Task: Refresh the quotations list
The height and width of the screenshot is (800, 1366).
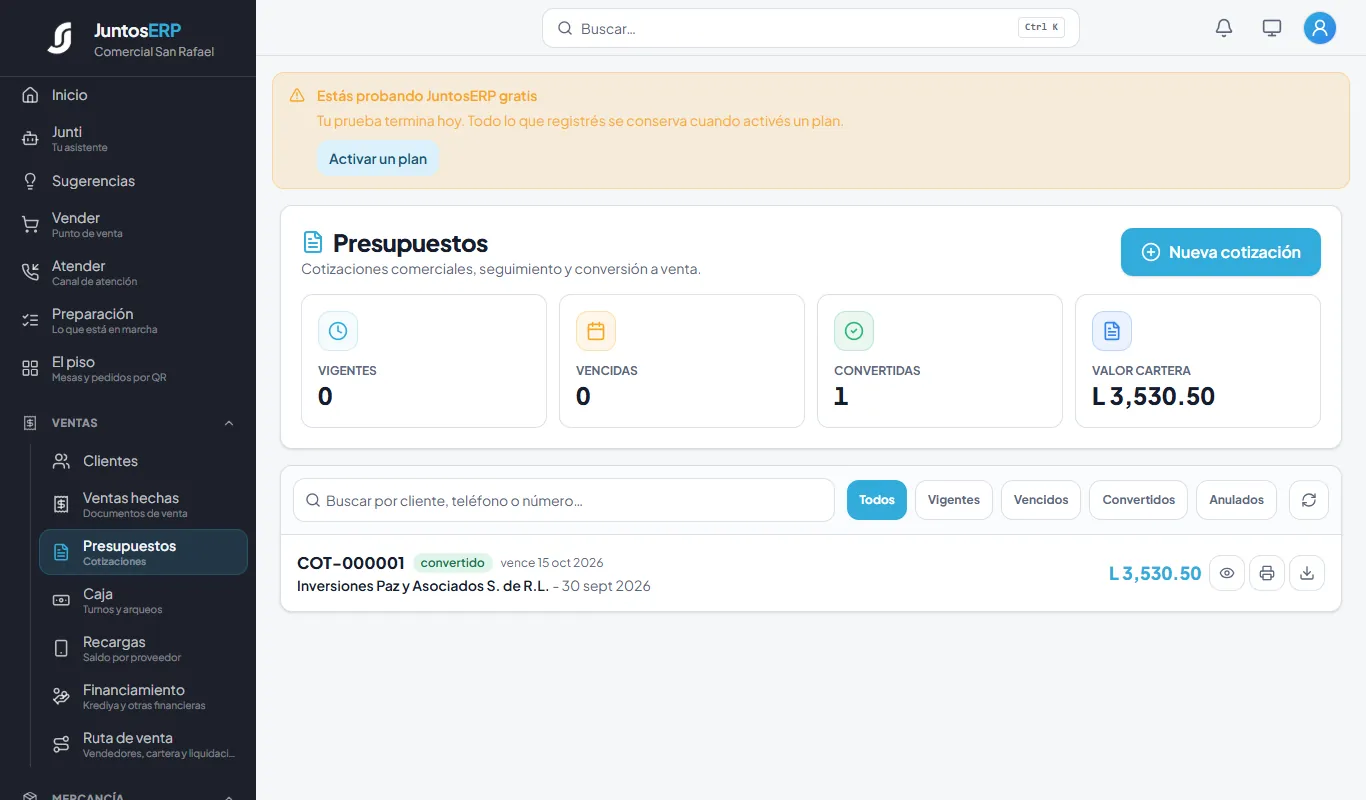Action: (x=1309, y=500)
